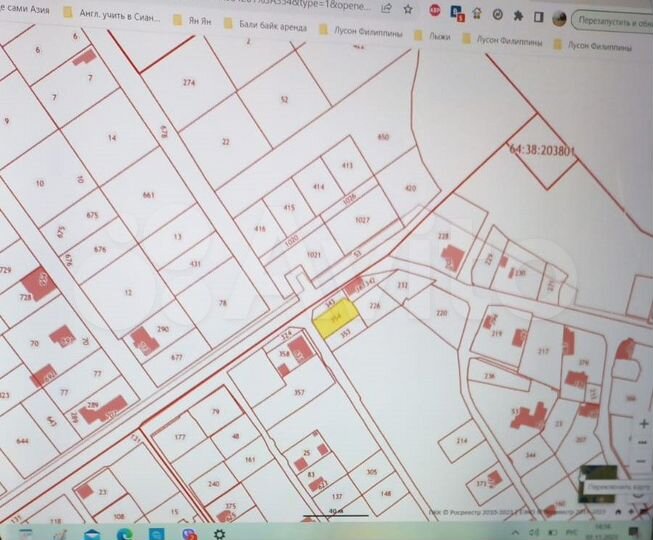653x540 pixels.
Task: Open the Settings gear in taskbar
Action: [219, 534]
